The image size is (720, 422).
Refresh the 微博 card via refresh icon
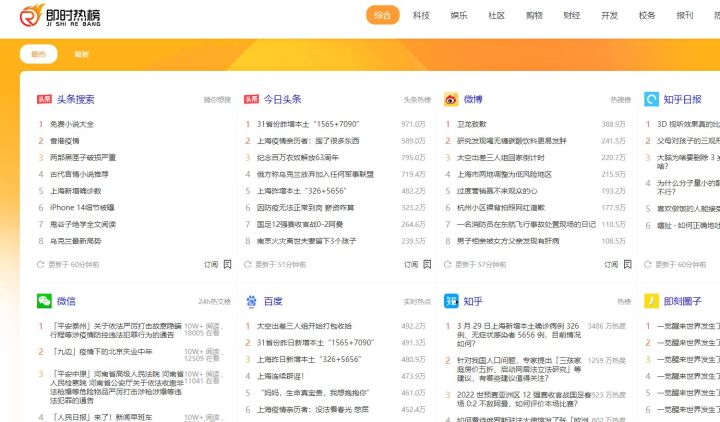(448, 264)
